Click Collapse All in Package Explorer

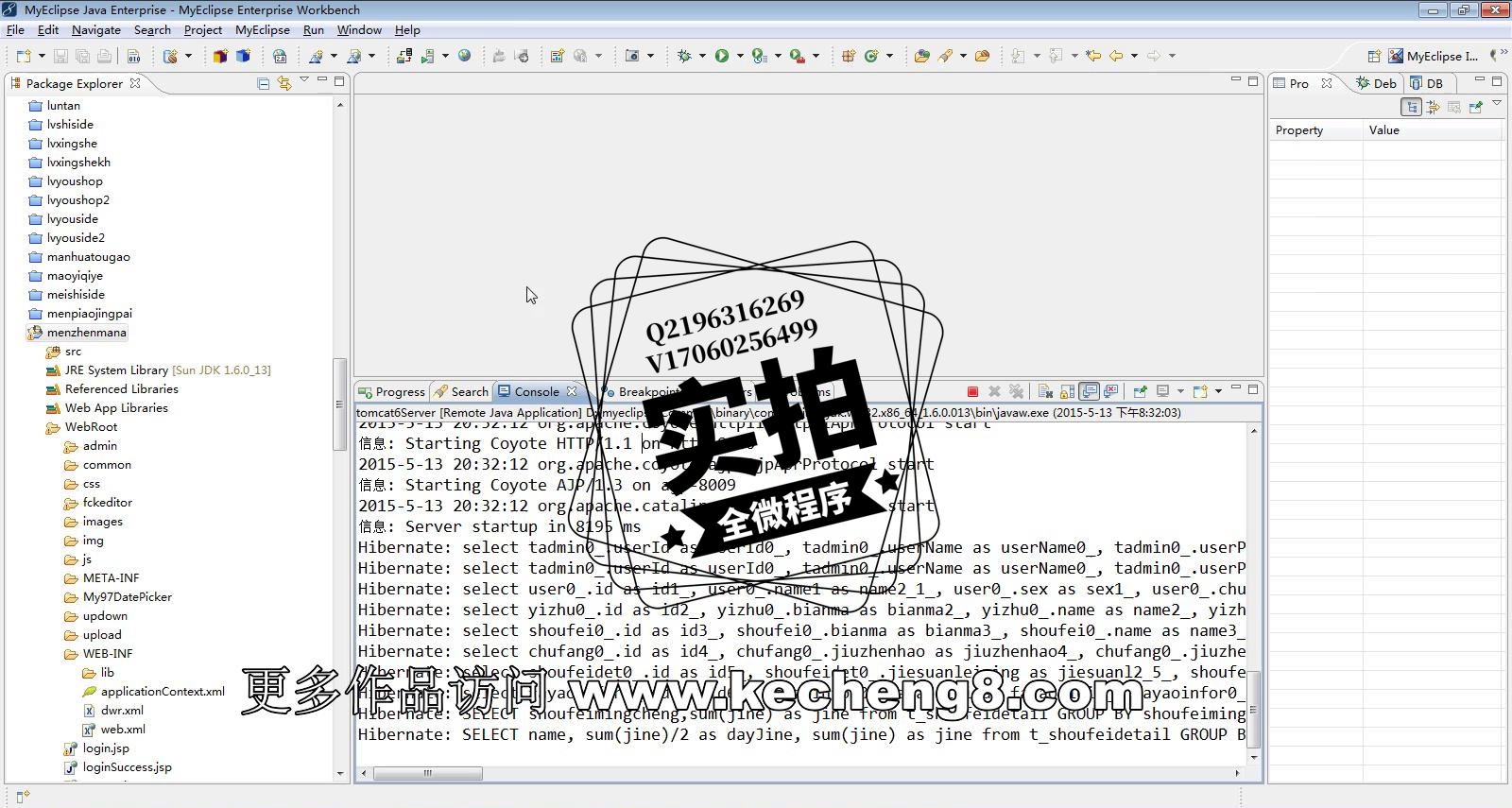click(x=264, y=83)
